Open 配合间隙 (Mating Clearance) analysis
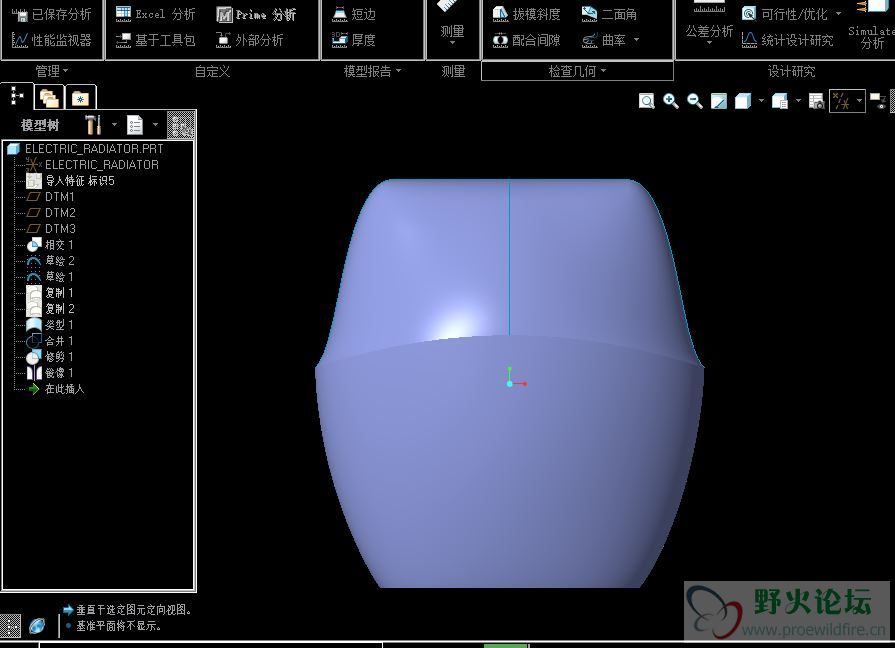 (x=526, y=40)
